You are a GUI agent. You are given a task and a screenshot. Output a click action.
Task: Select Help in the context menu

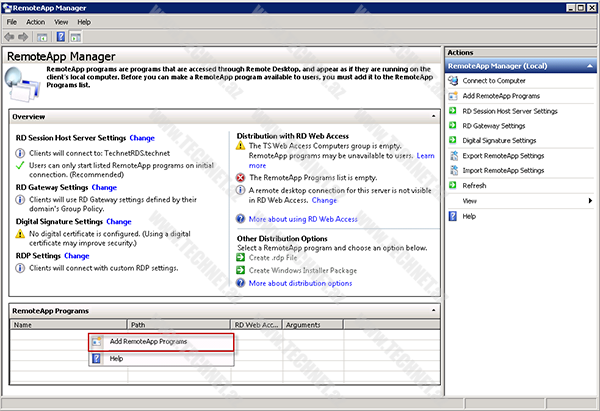[117, 358]
